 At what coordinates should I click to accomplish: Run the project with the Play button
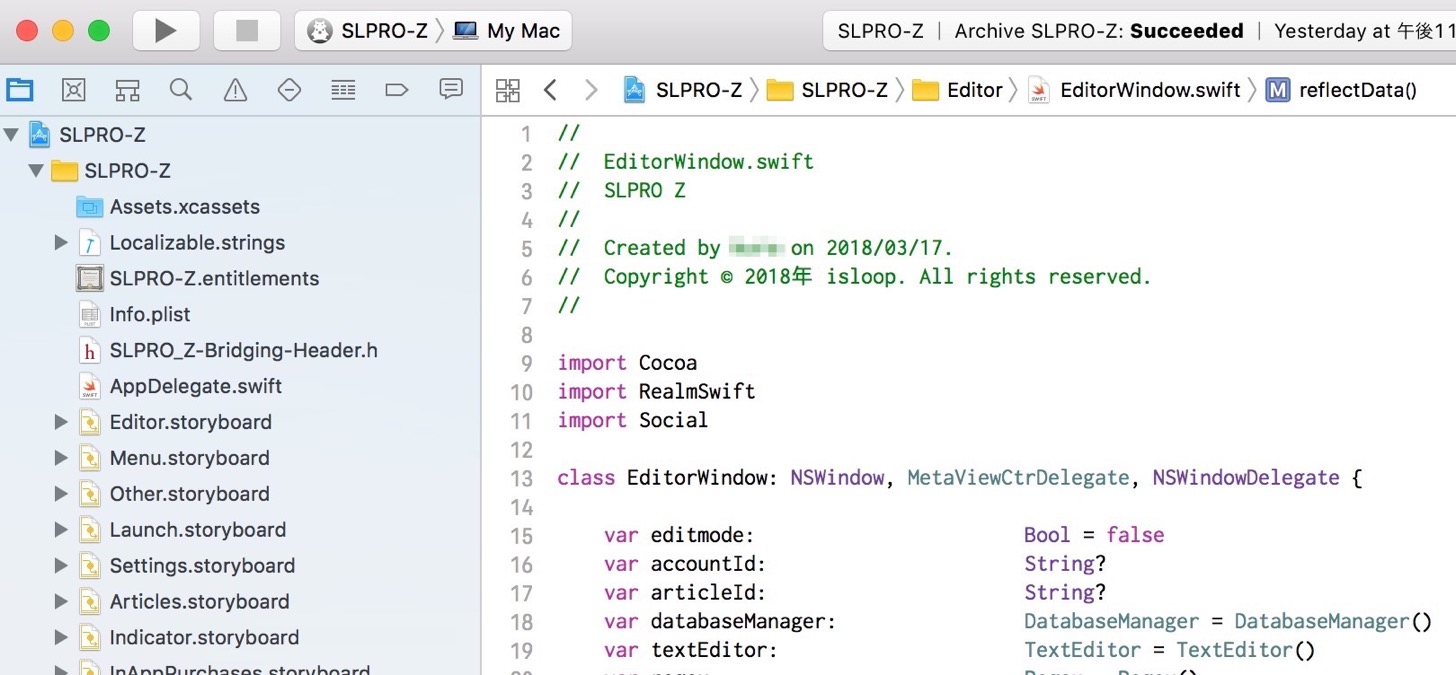165,30
